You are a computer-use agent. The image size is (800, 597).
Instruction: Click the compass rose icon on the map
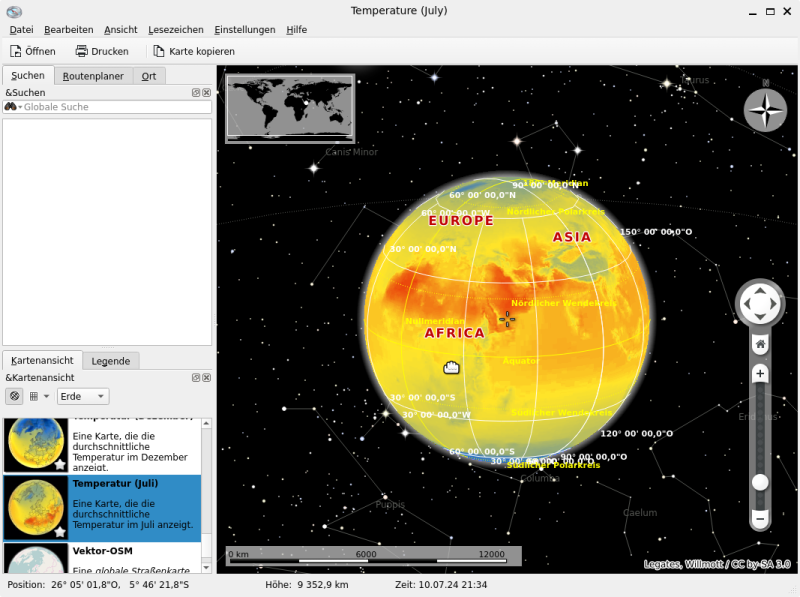pos(765,110)
